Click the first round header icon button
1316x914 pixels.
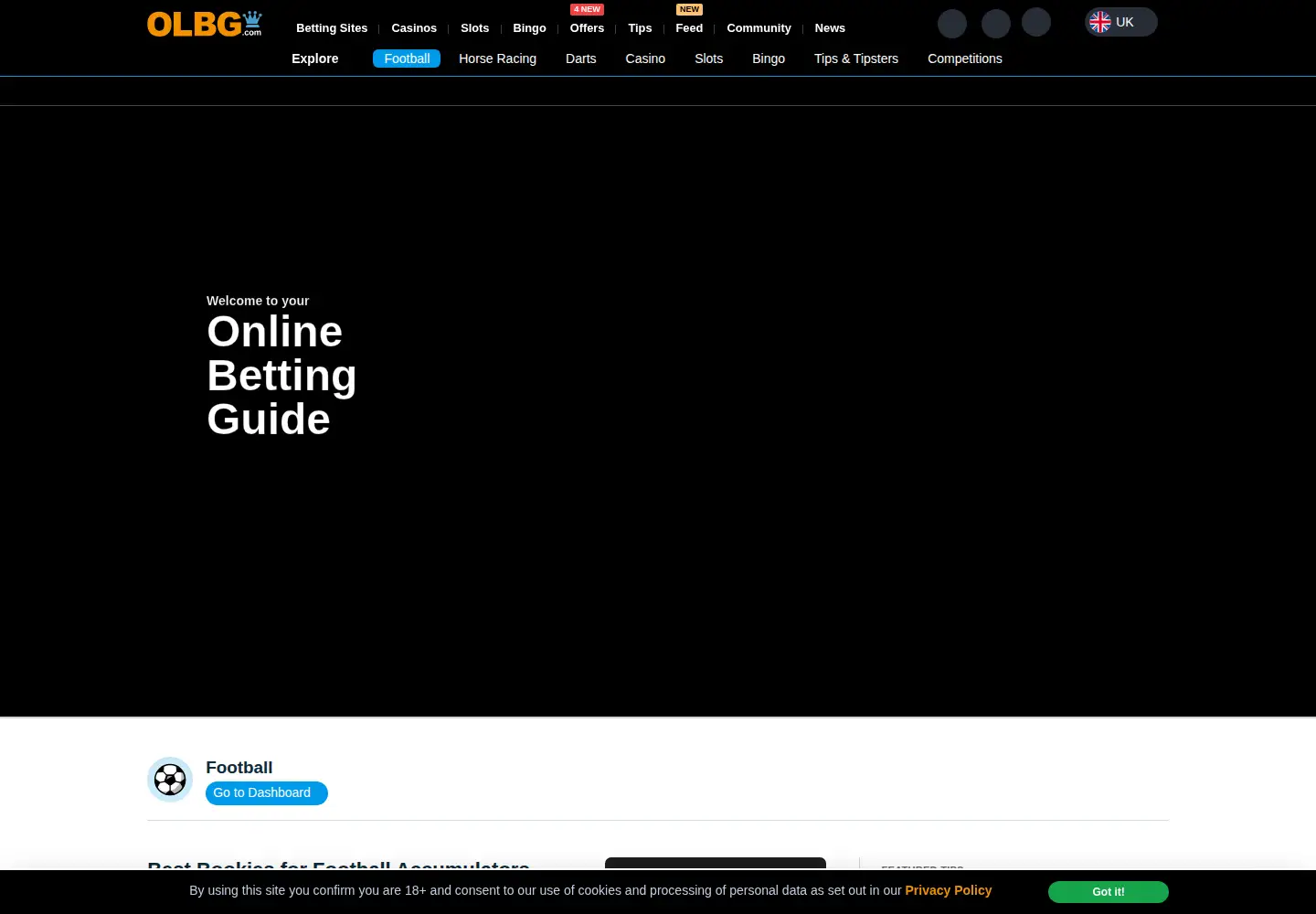(x=952, y=23)
